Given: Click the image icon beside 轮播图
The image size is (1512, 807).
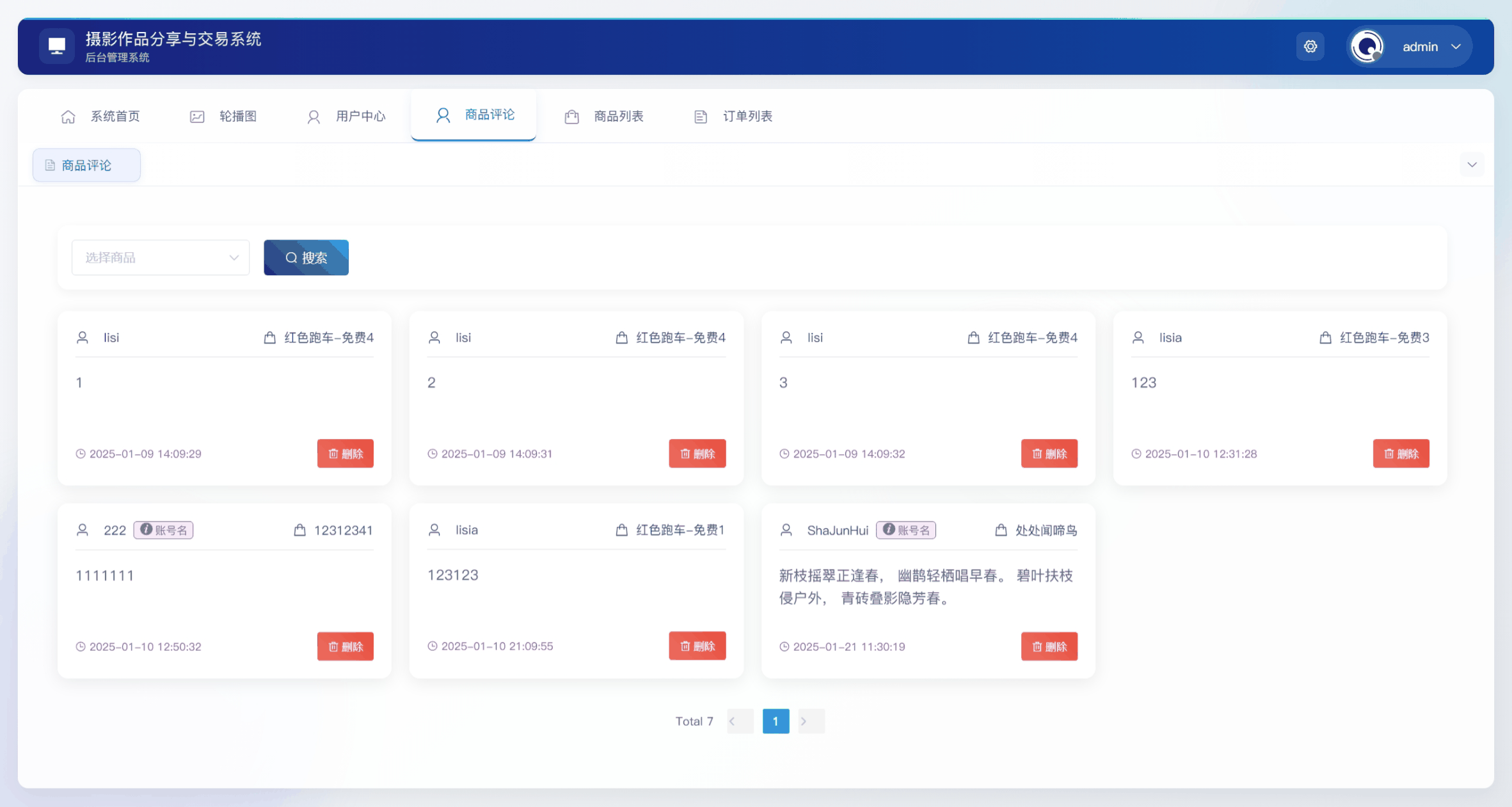Looking at the screenshot, I should (x=197, y=116).
